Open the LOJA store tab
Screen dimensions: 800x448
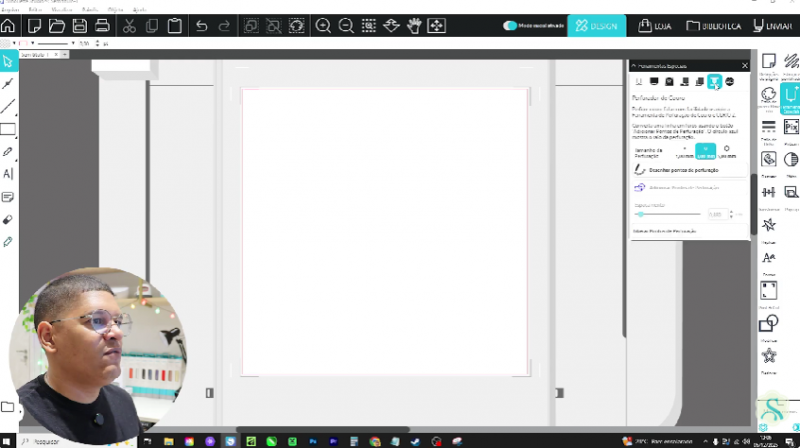tap(655, 26)
